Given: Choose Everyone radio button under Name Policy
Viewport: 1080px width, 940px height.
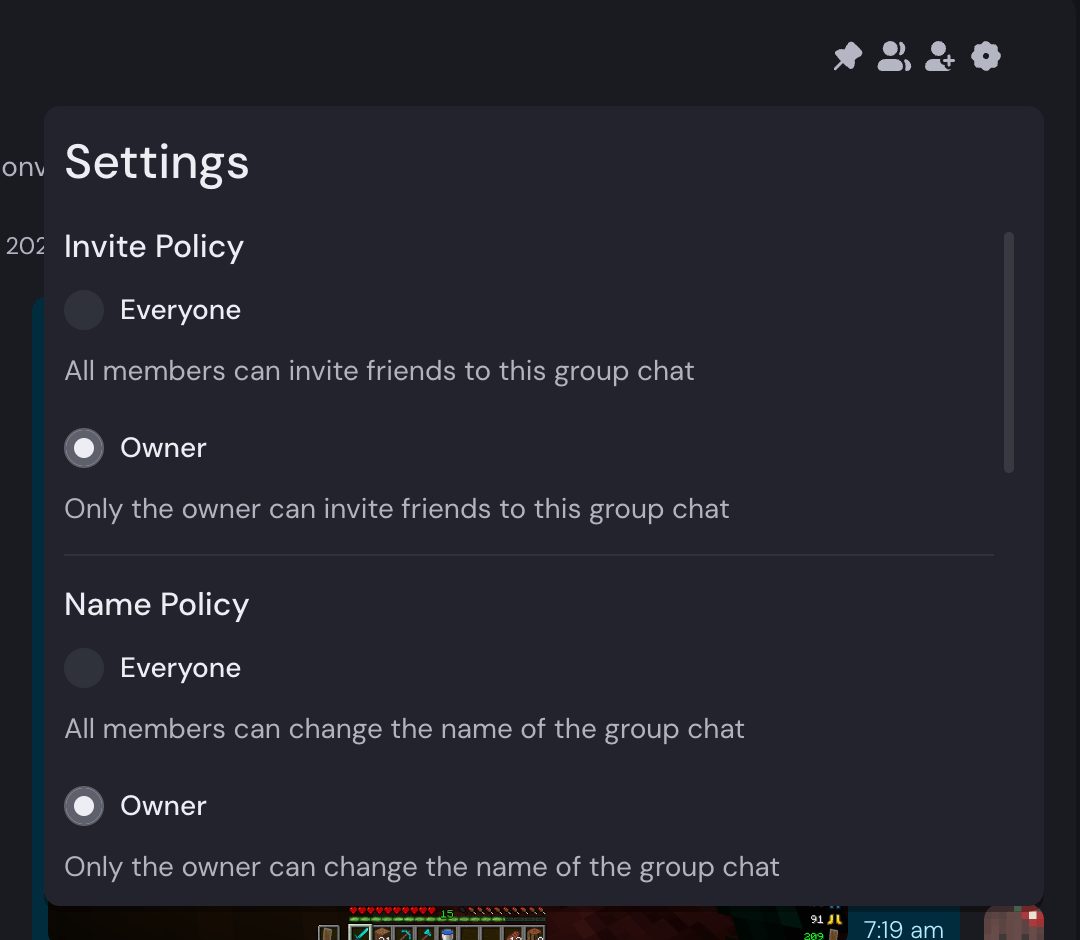Looking at the screenshot, I should 84,668.
